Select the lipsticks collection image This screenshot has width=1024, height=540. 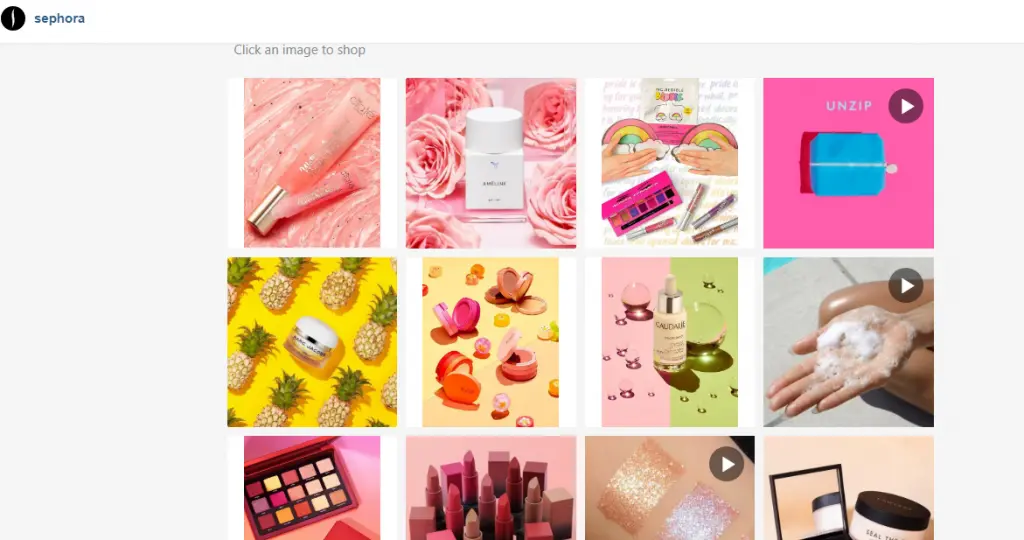click(x=491, y=488)
